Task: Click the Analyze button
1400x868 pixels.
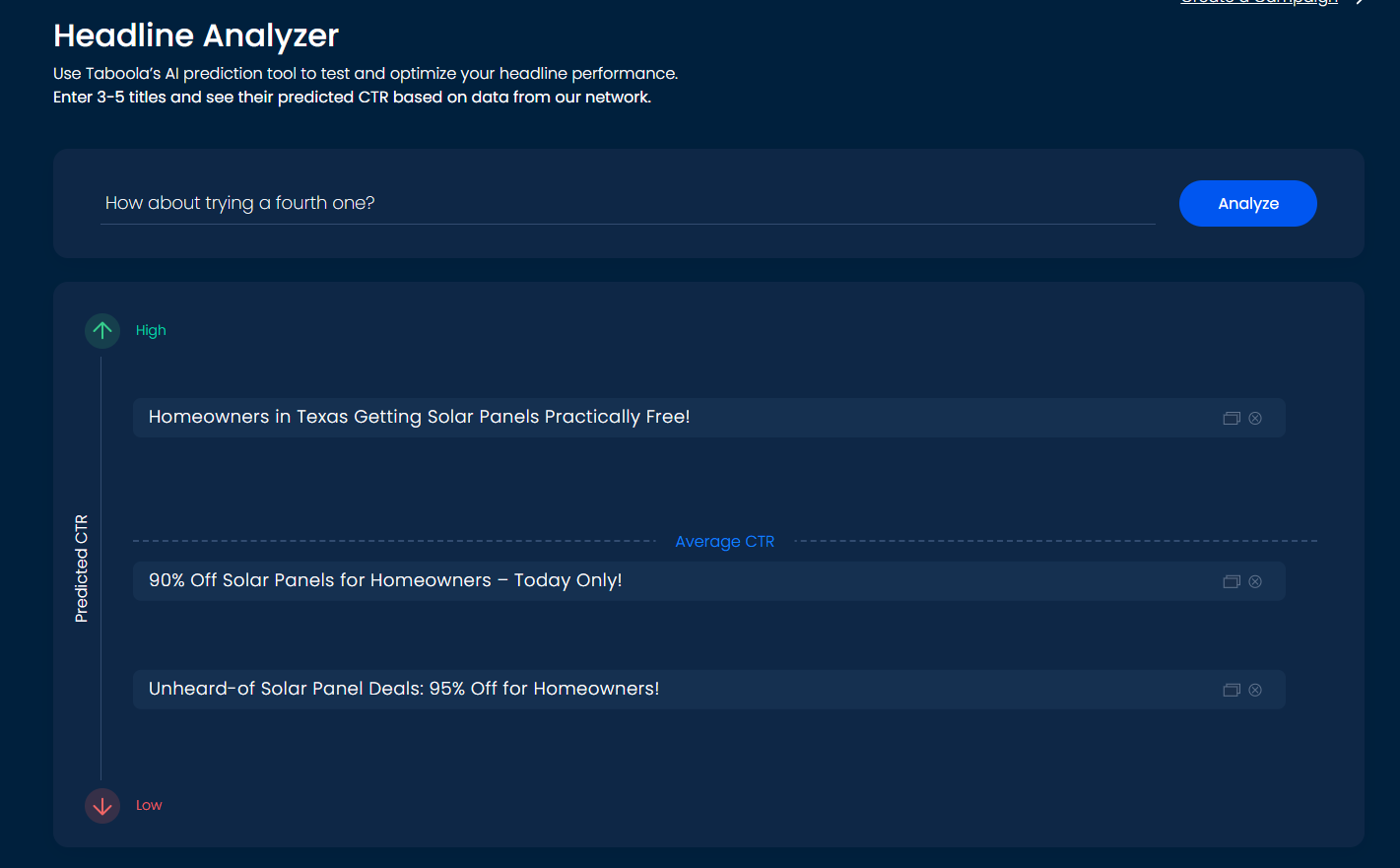Action: [x=1247, y=203]
